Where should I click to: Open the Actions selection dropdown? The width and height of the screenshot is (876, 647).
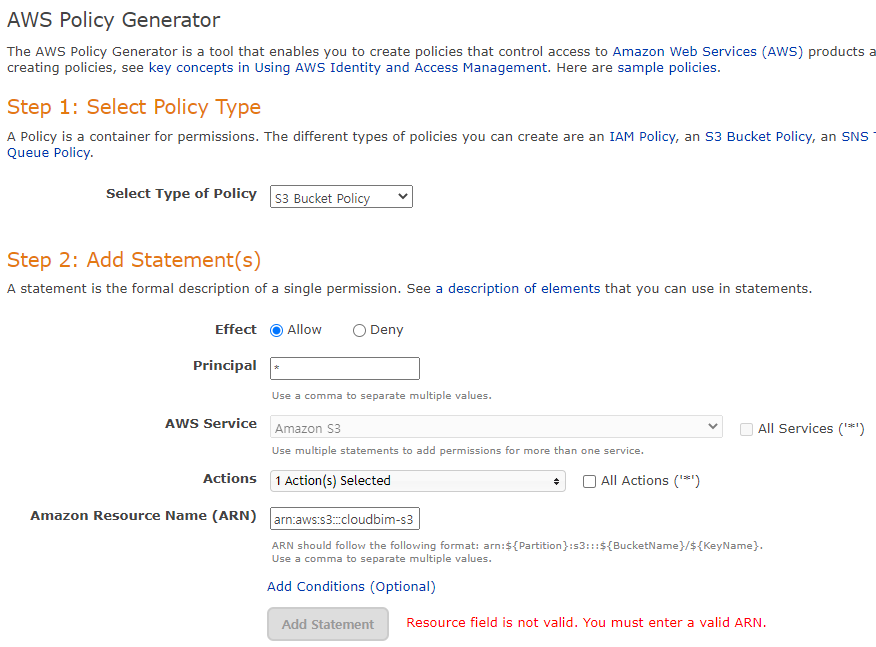[418, 481]
